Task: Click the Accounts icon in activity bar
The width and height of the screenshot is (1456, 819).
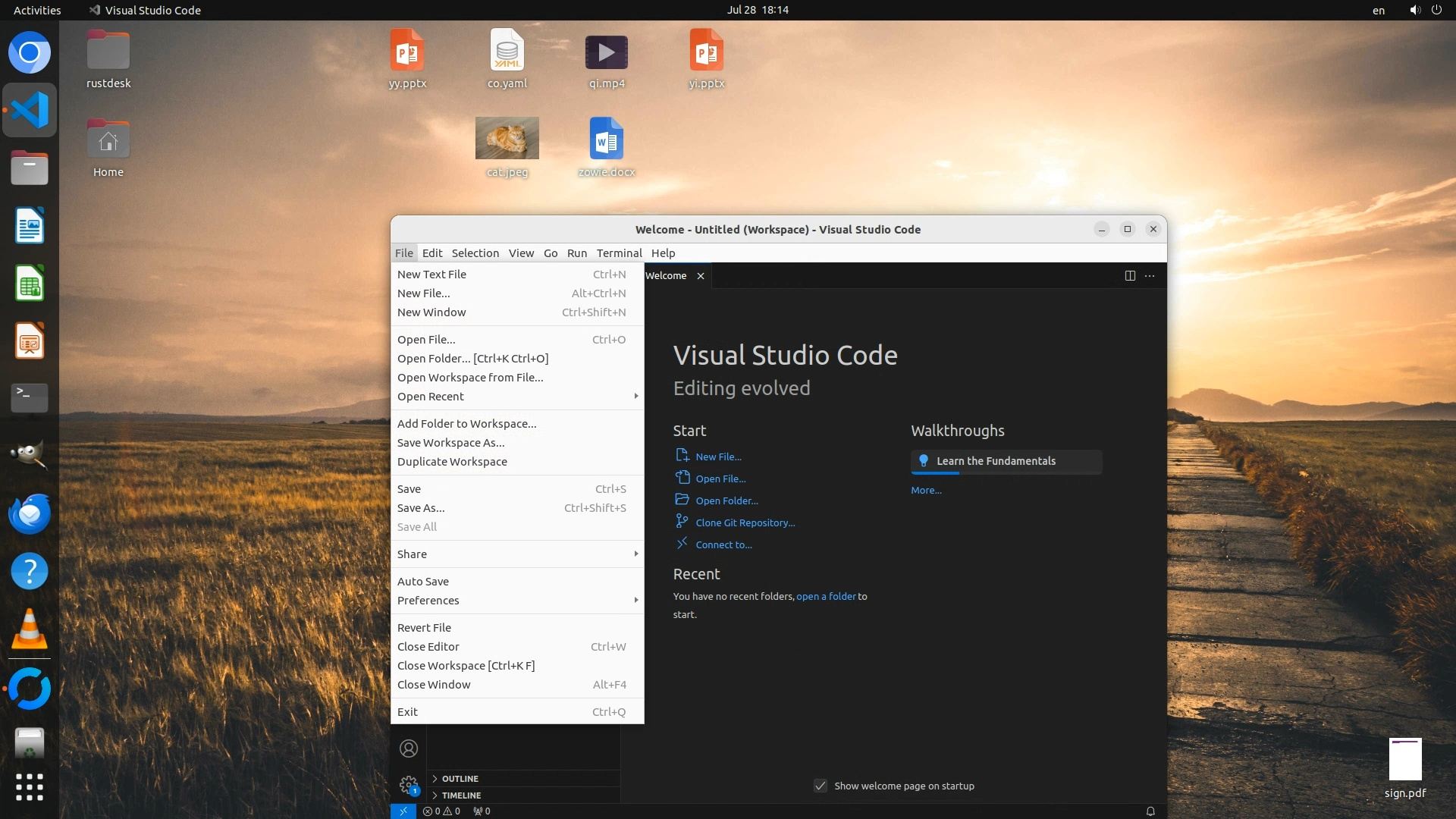Action: [409, 748]
